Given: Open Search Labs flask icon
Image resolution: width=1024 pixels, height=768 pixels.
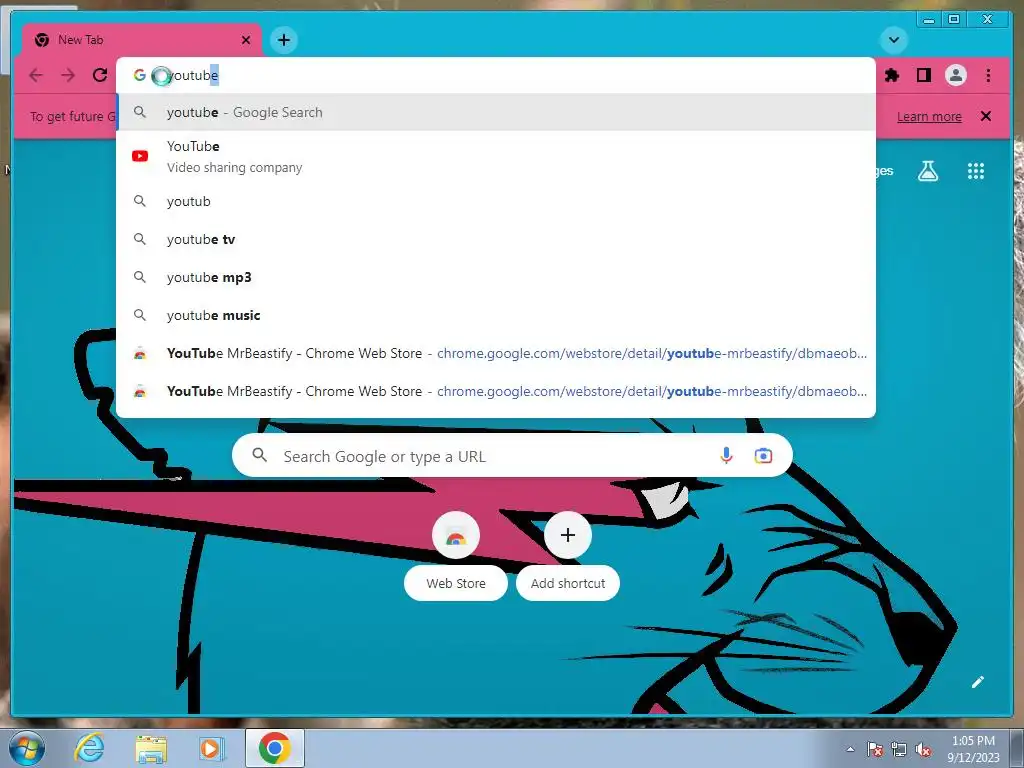Looking at the screenshot, I should click(927, 171).
